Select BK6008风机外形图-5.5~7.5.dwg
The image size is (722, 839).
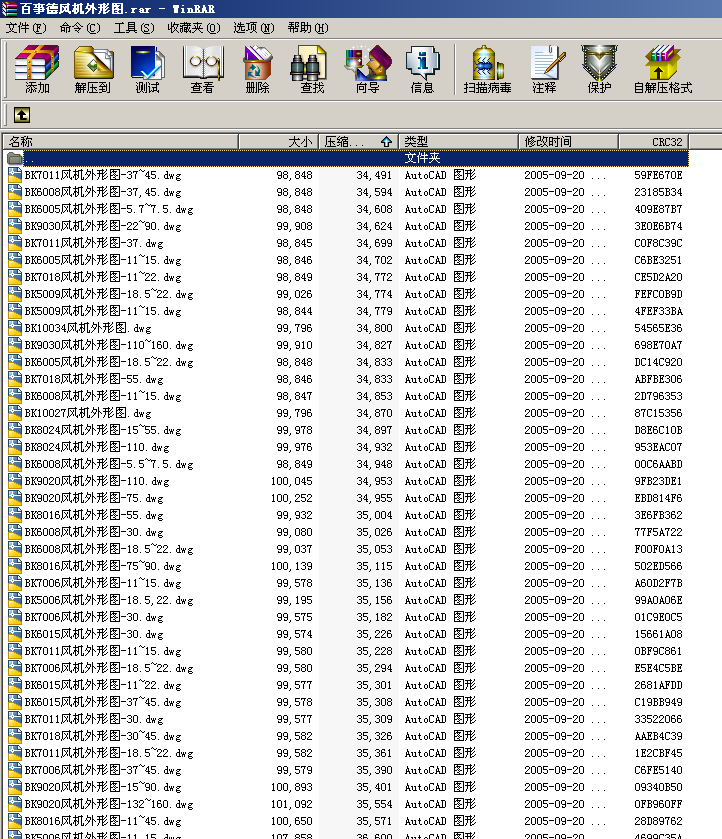[x=109, y=464]
